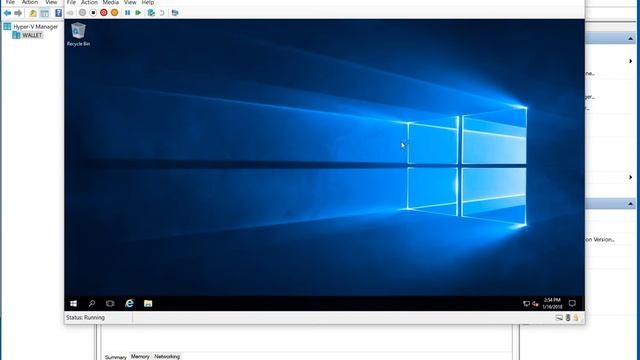Shut down the VM with the red icon
The image size is (640, 360).
tap(104, 13)
